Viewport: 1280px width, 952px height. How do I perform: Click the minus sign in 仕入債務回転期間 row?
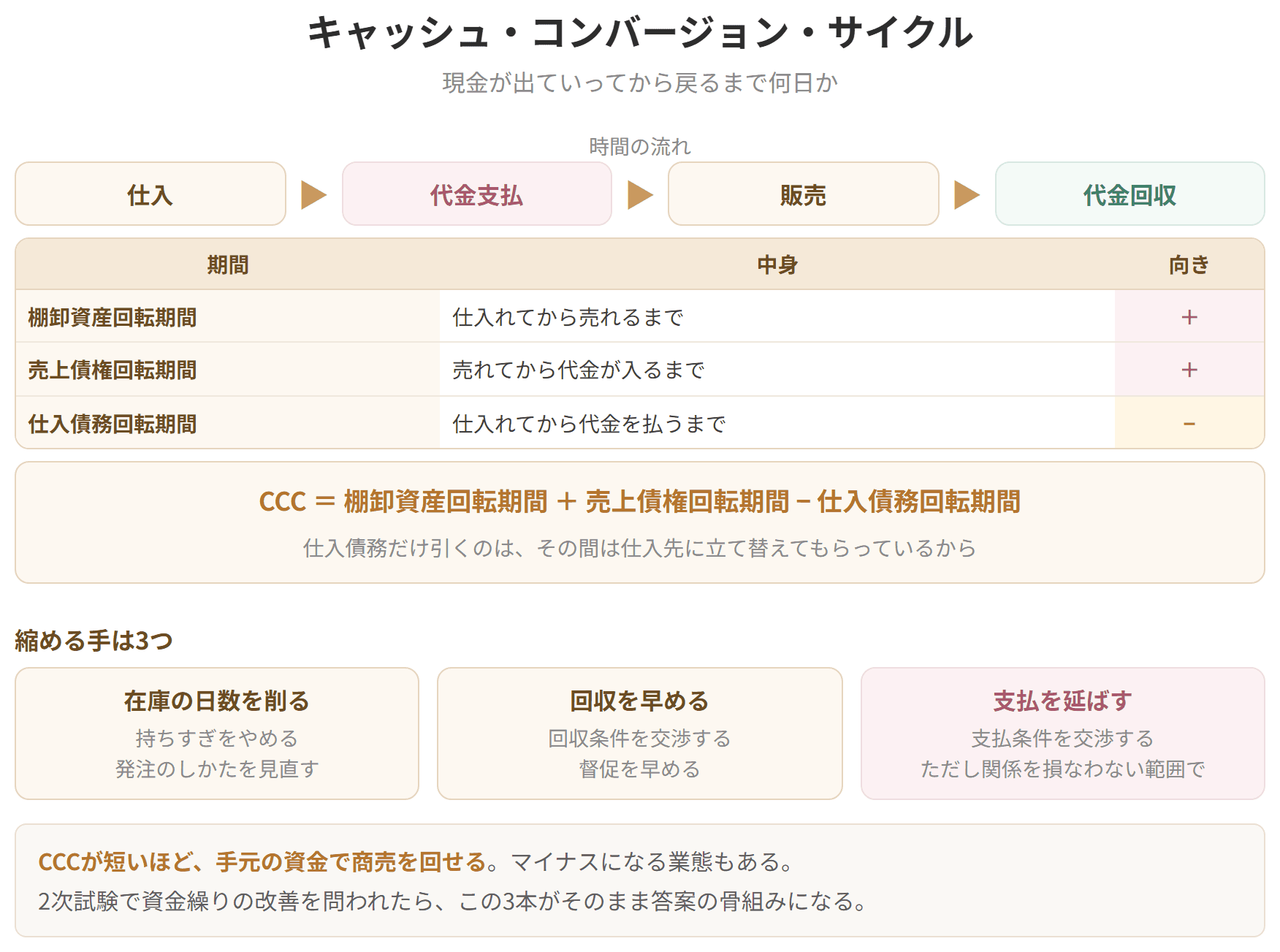1189,424
